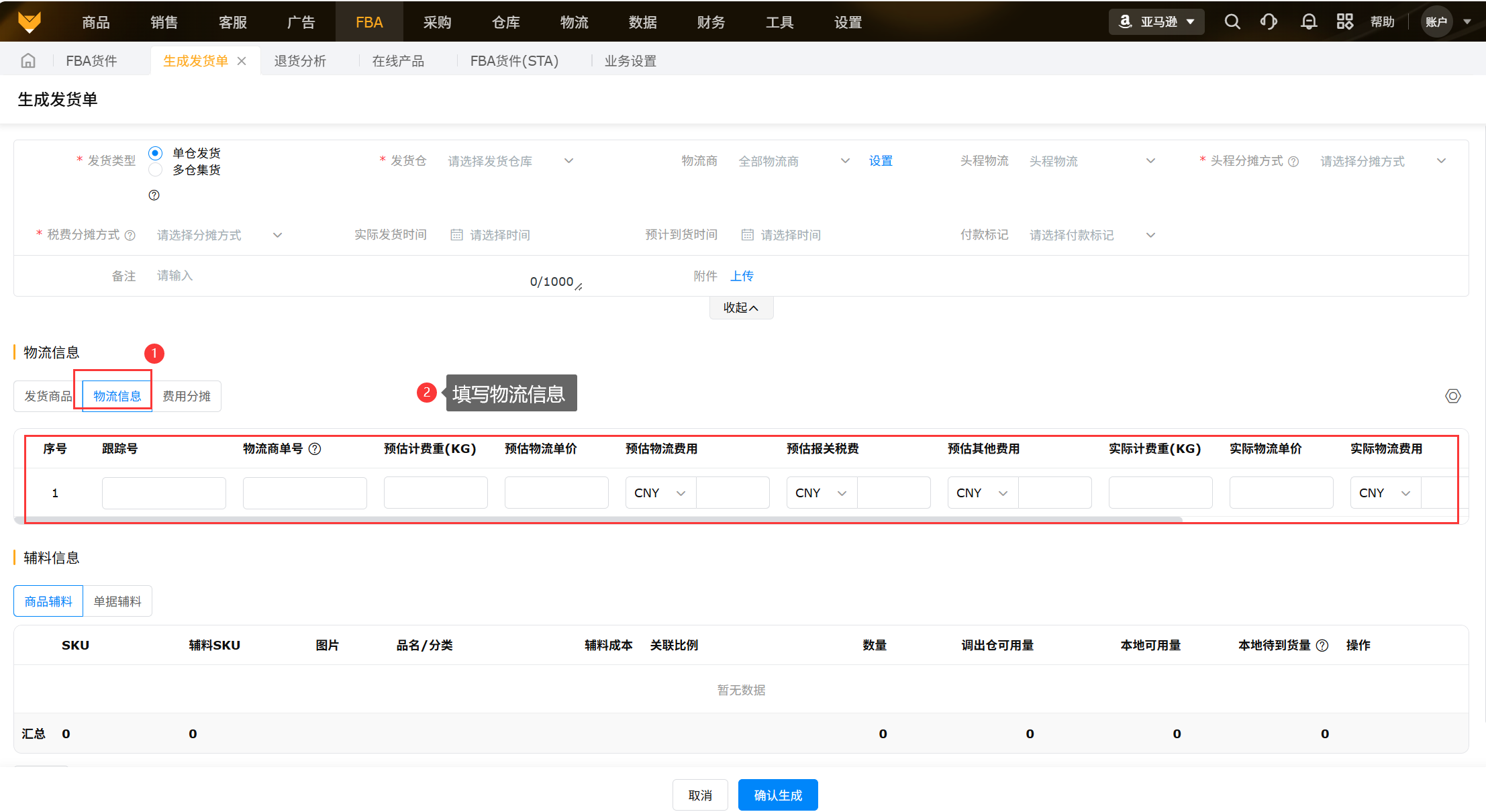Click help icon next to 头程分摊方式
This screenshot has width=1486, height=812.
(1293, 162)
